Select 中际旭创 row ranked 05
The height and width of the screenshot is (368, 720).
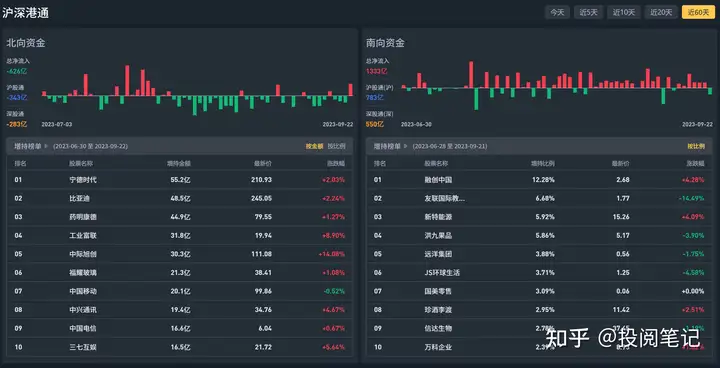point(180,254)
